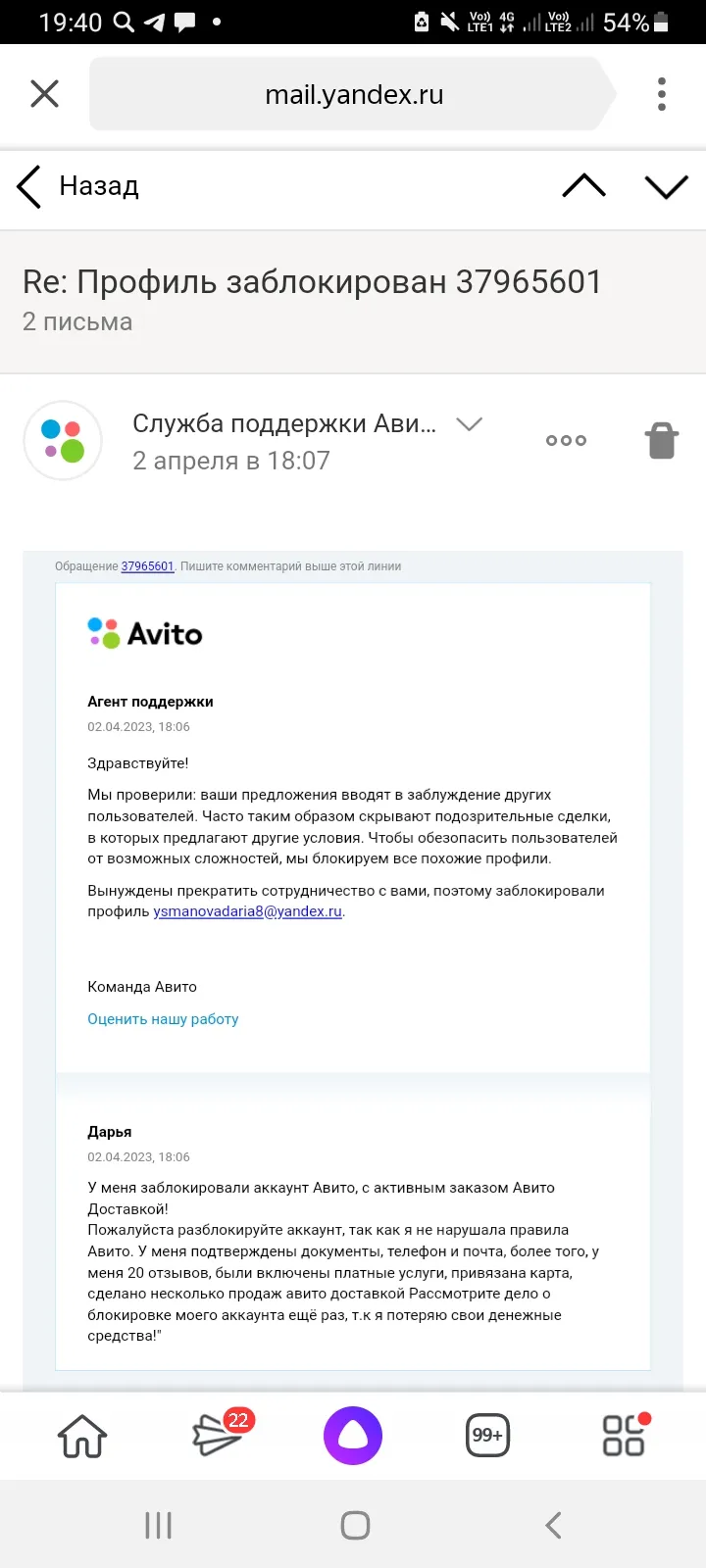The image size is (706, 1568).
Task: Delete the email with trash icon
Action: click(662, 441)
